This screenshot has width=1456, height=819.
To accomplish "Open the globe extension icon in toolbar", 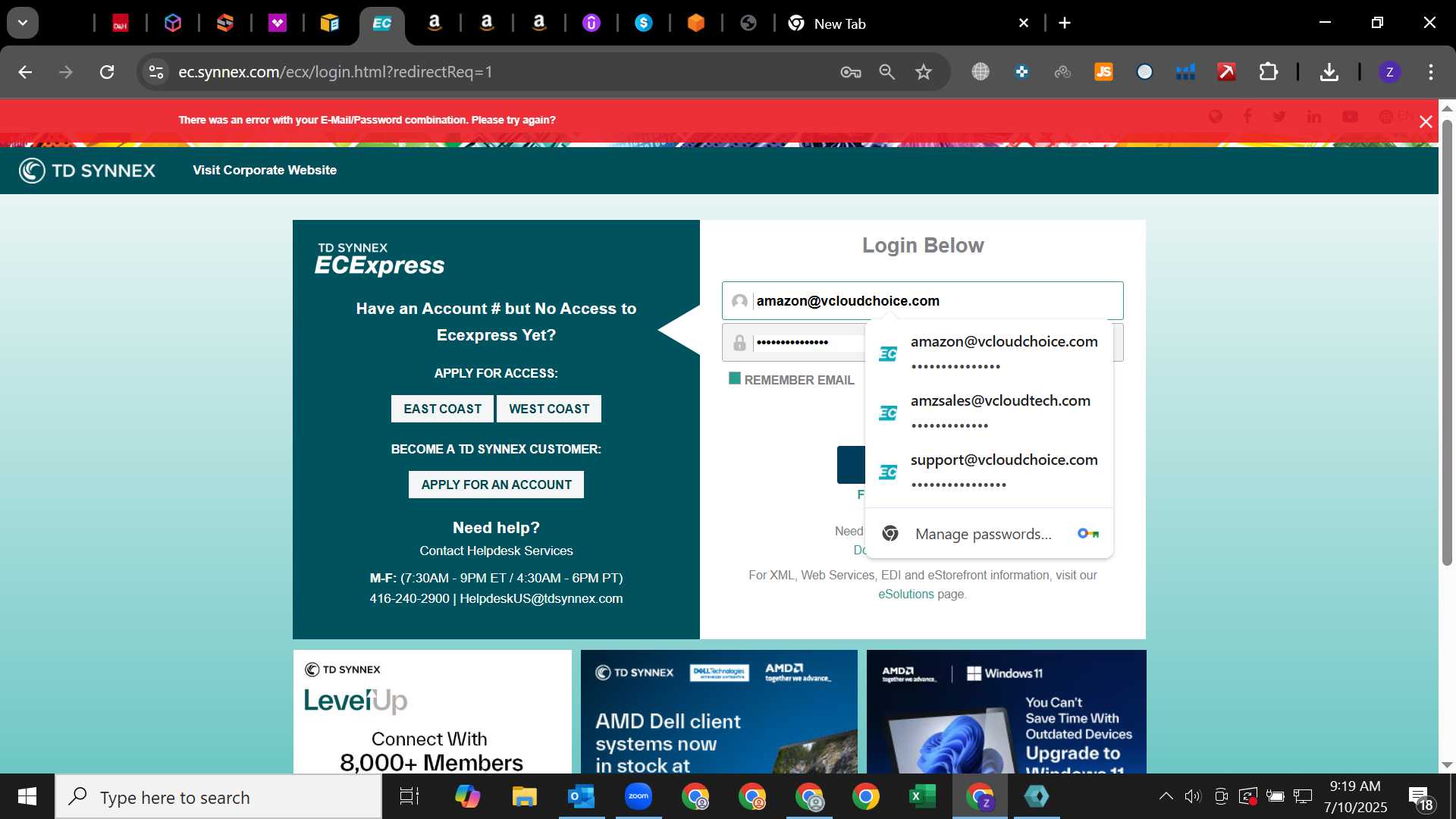I will point(981,72).
